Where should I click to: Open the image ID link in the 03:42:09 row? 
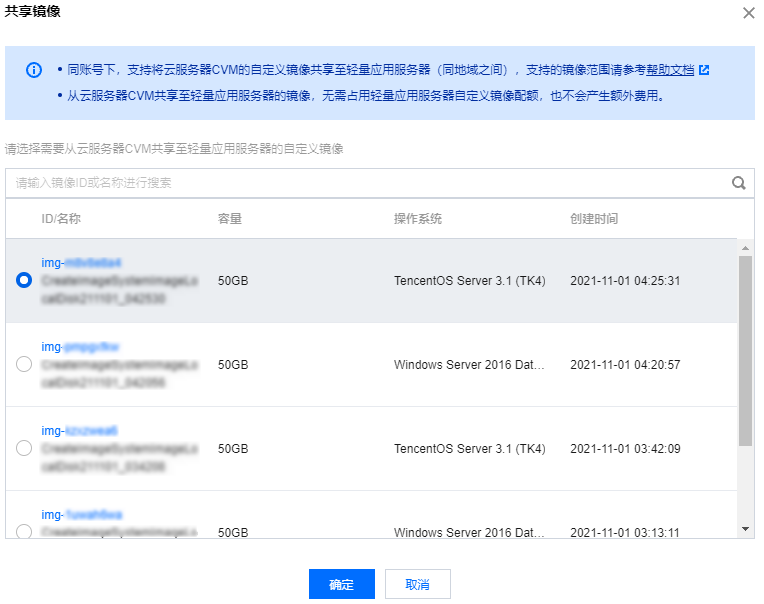tap(79, 431)
